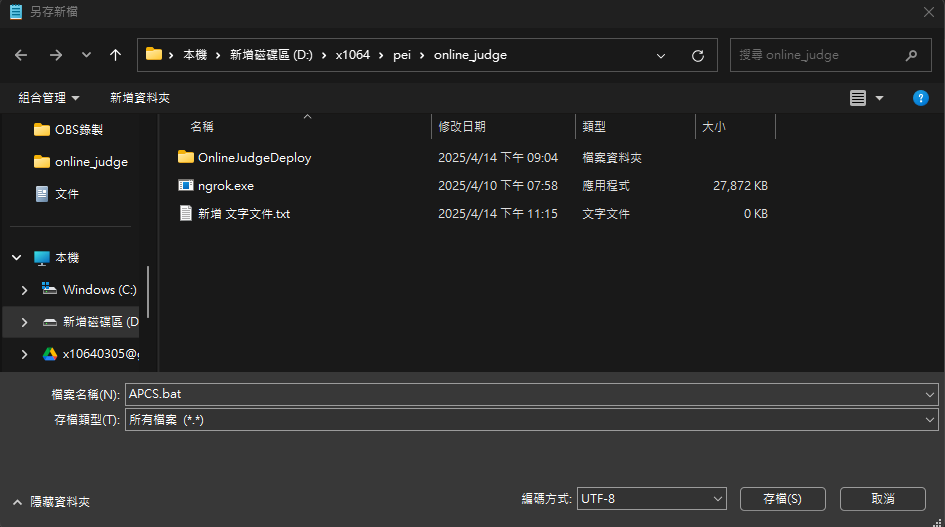Open the file name history dropdown
The image size is (945, 527).
[x=930, y=394]
